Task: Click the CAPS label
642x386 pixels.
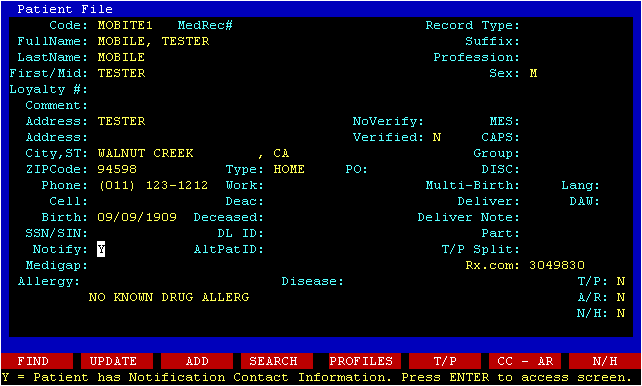Action: click(x=501, y=137)
